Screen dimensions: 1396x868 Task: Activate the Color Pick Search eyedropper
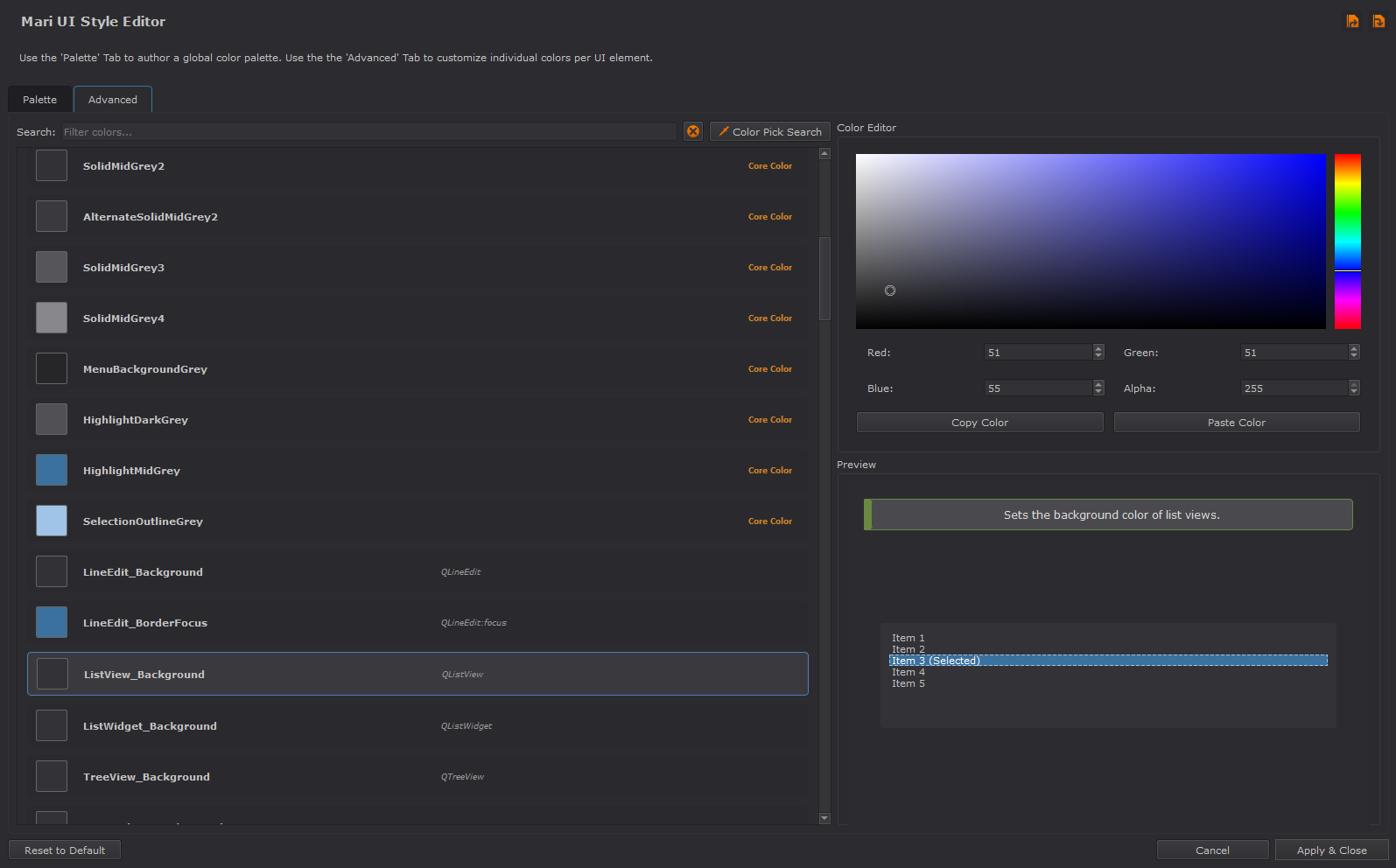(769, 131)
